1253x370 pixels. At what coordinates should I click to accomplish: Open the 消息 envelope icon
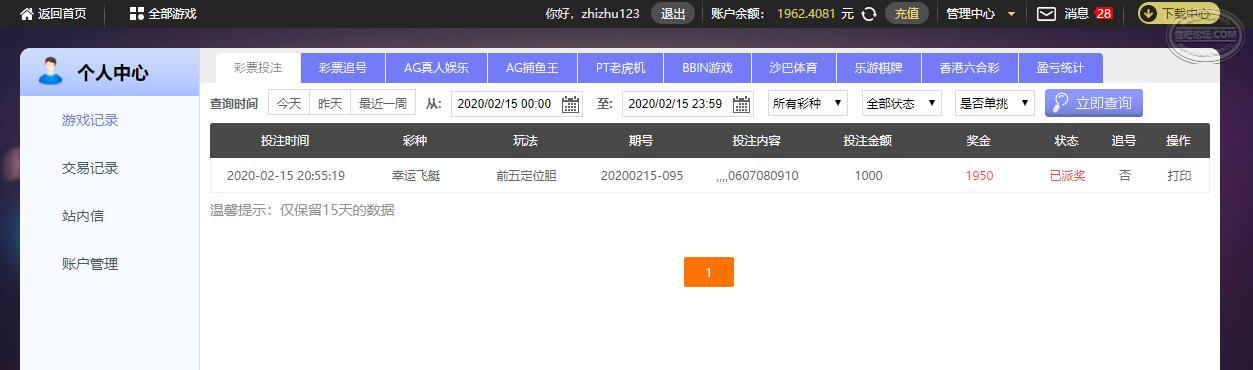1046,14
